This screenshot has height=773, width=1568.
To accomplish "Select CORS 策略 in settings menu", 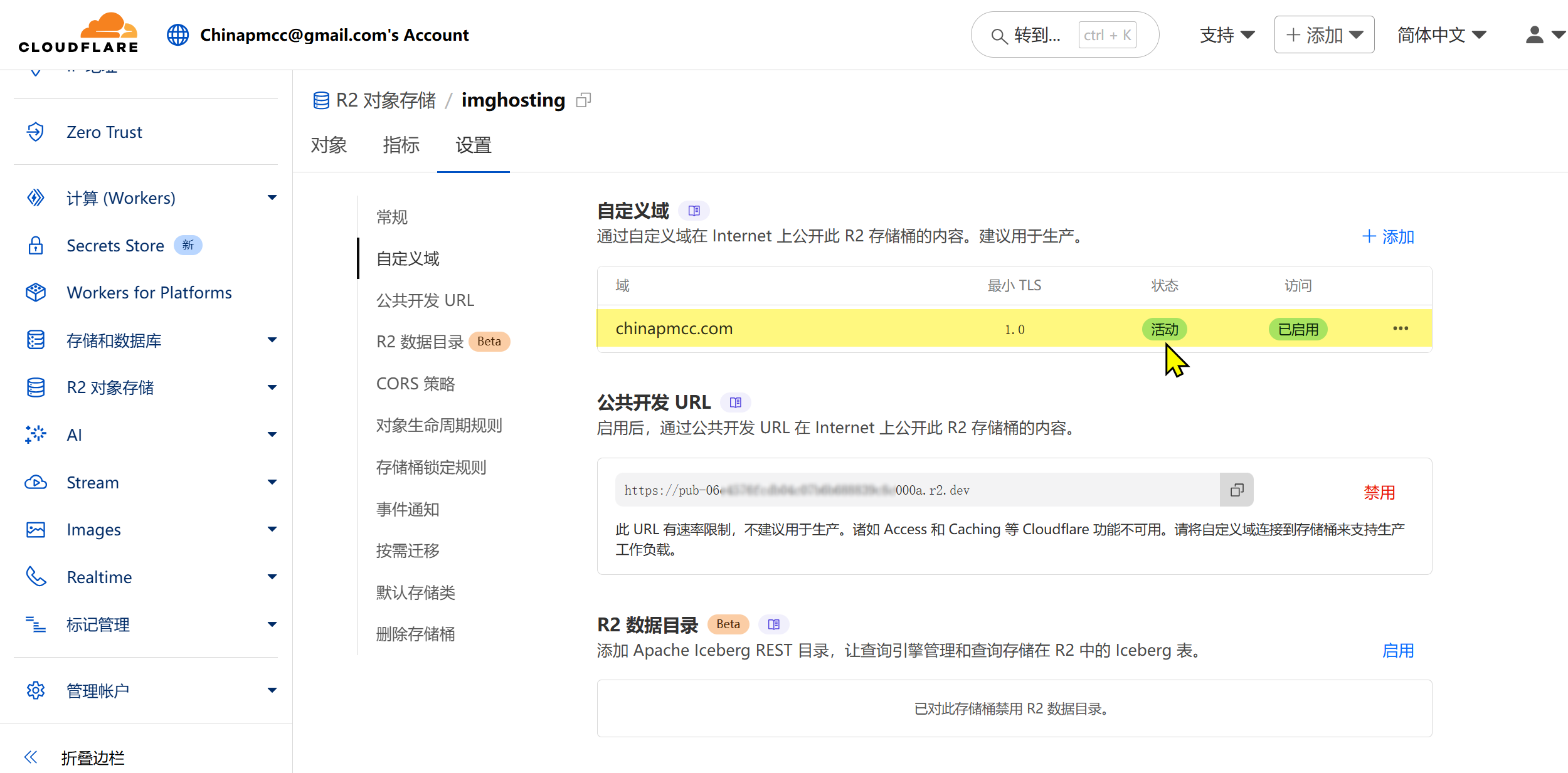I will (x=415, y=384).
